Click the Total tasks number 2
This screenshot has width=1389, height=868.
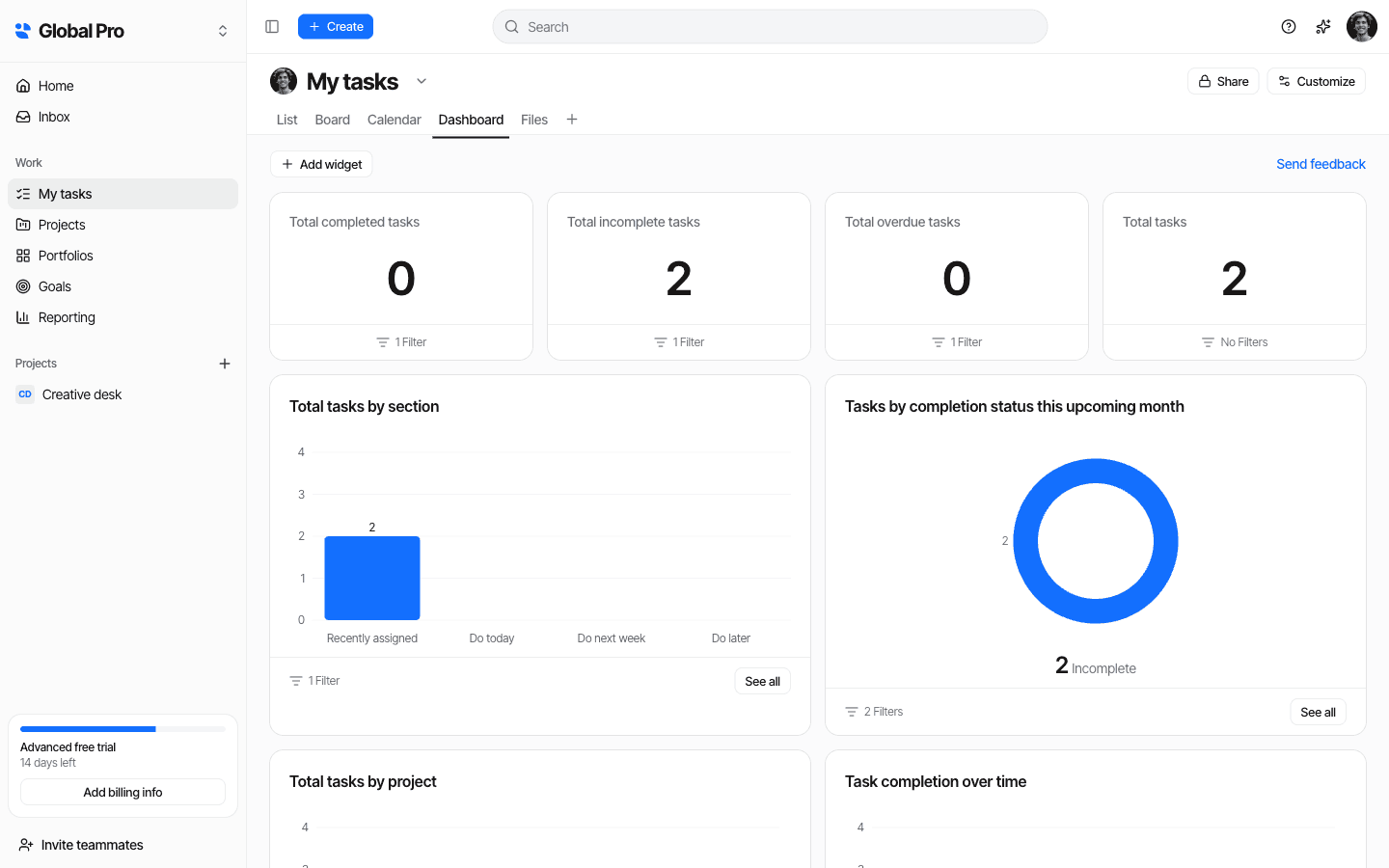(1235, 279)
